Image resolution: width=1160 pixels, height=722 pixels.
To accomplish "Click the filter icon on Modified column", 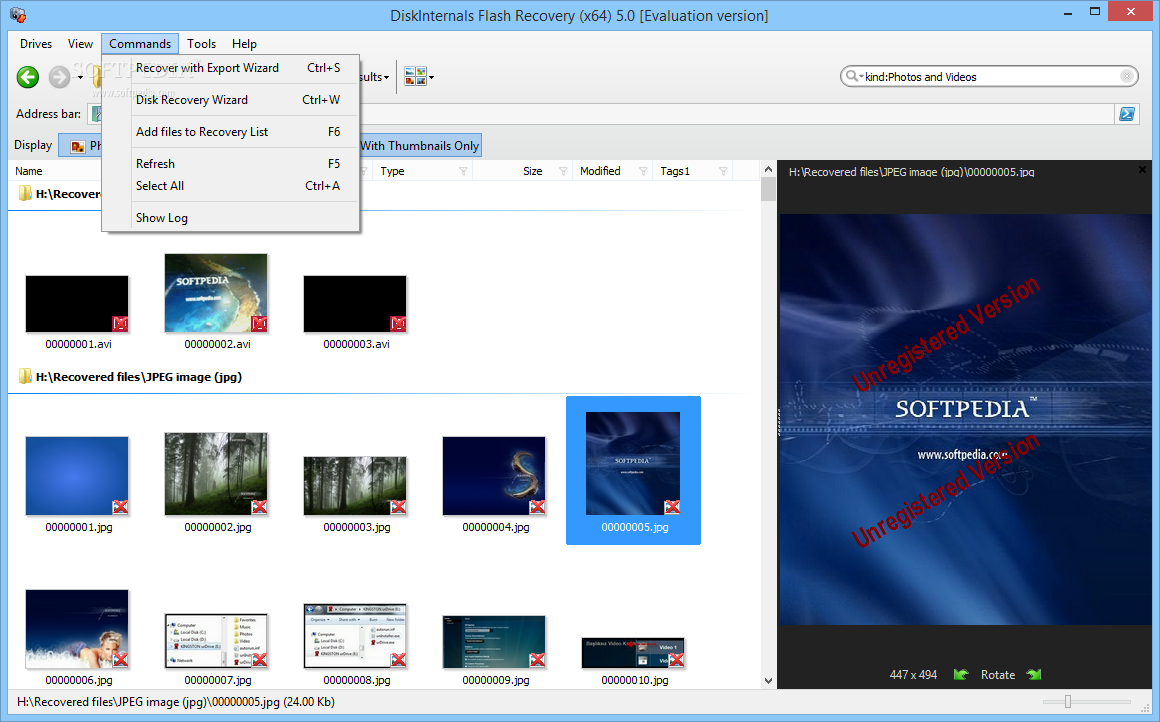I will coord(643,171).
